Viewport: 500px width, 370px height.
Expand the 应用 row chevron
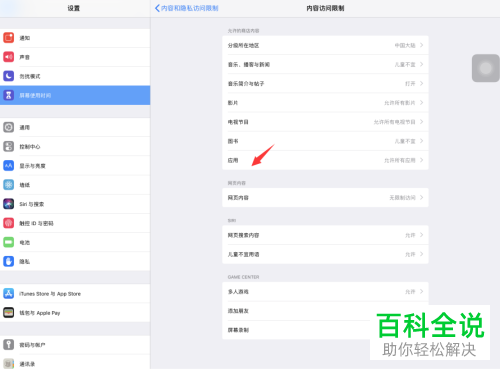click(422, 160)
